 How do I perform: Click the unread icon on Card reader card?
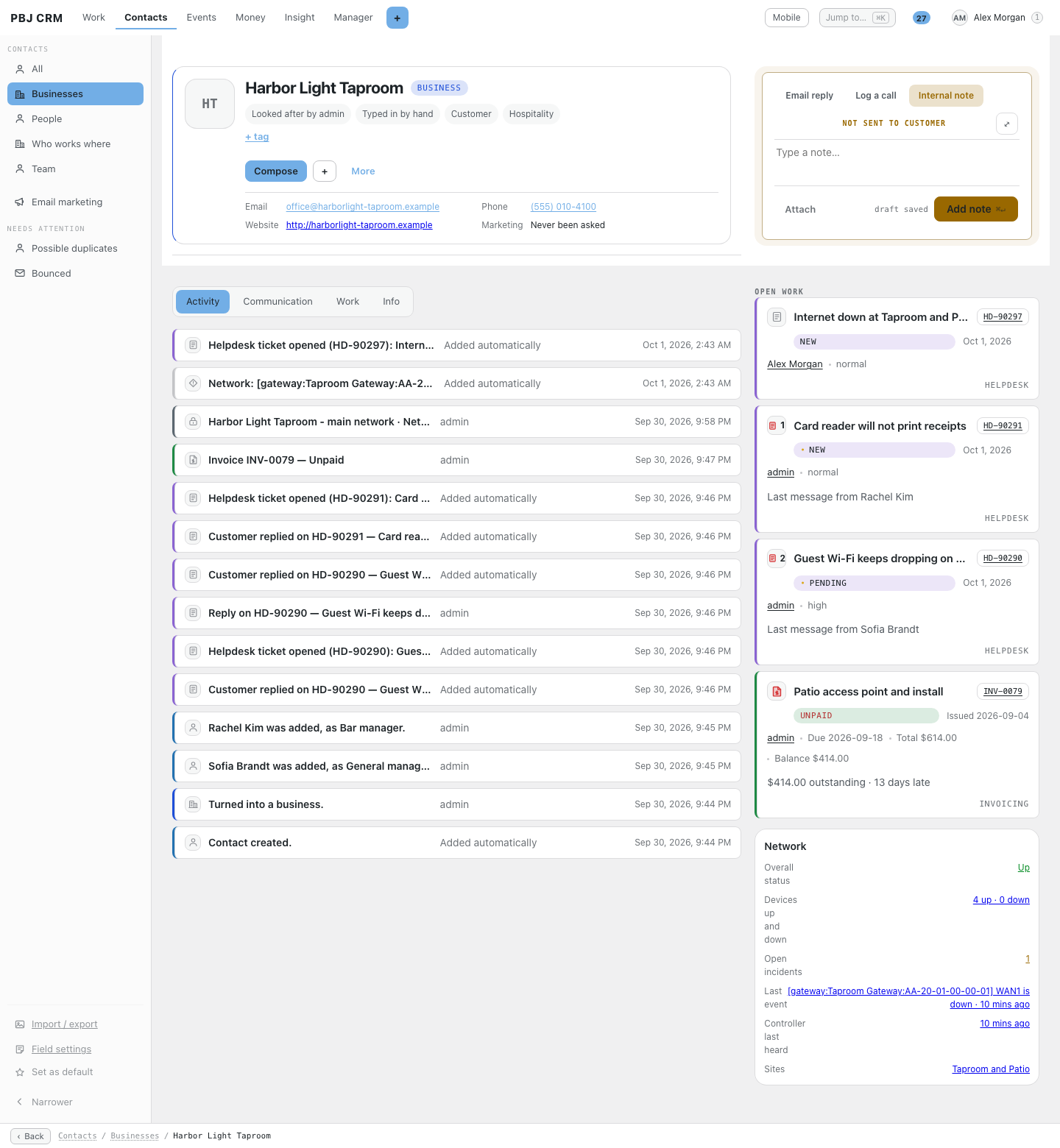(777, 425)
